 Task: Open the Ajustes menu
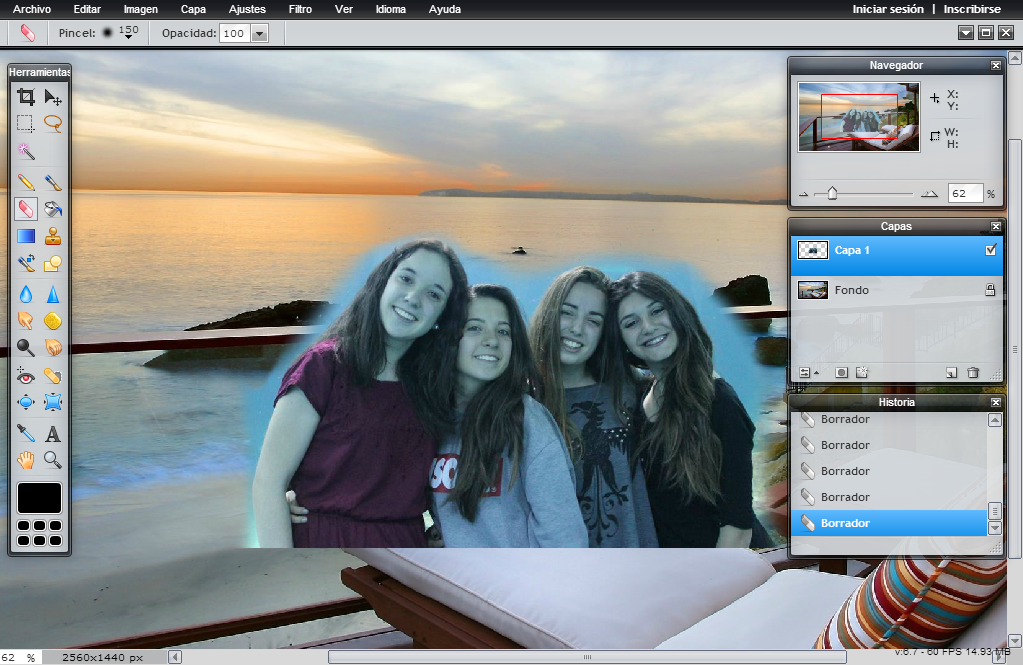tap(247, 9)
